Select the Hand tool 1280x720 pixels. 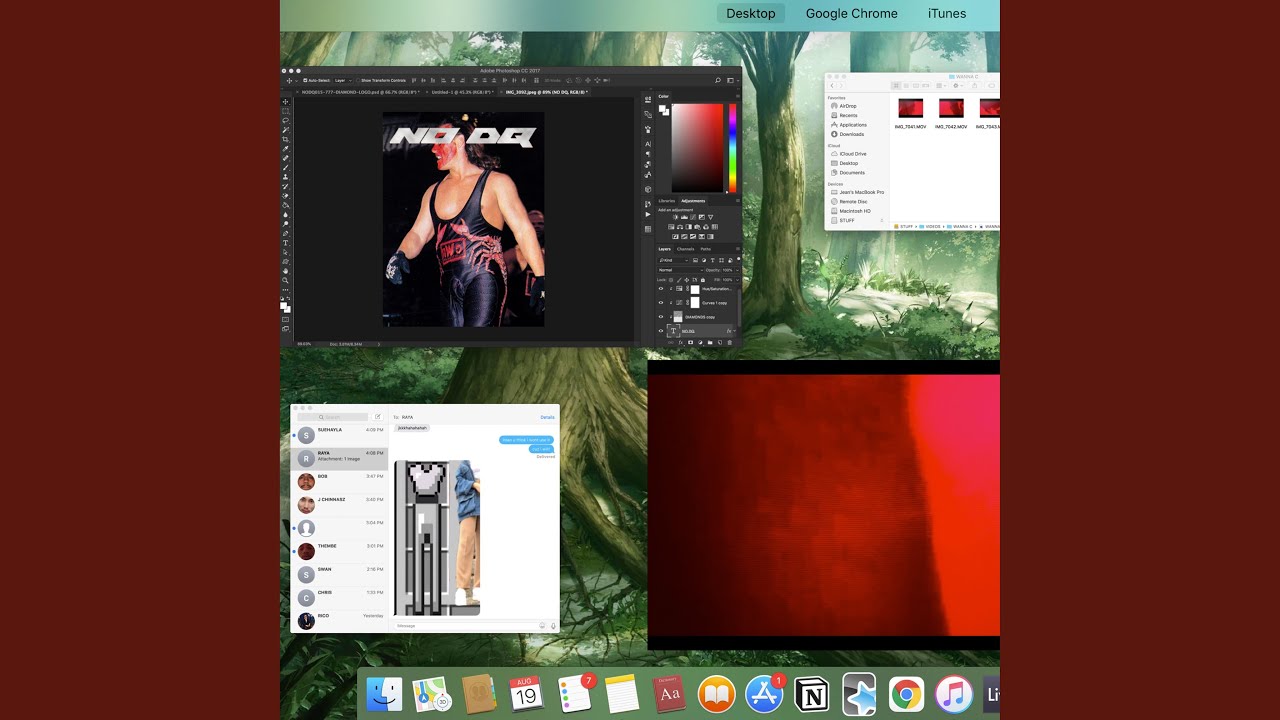point(285,270)
